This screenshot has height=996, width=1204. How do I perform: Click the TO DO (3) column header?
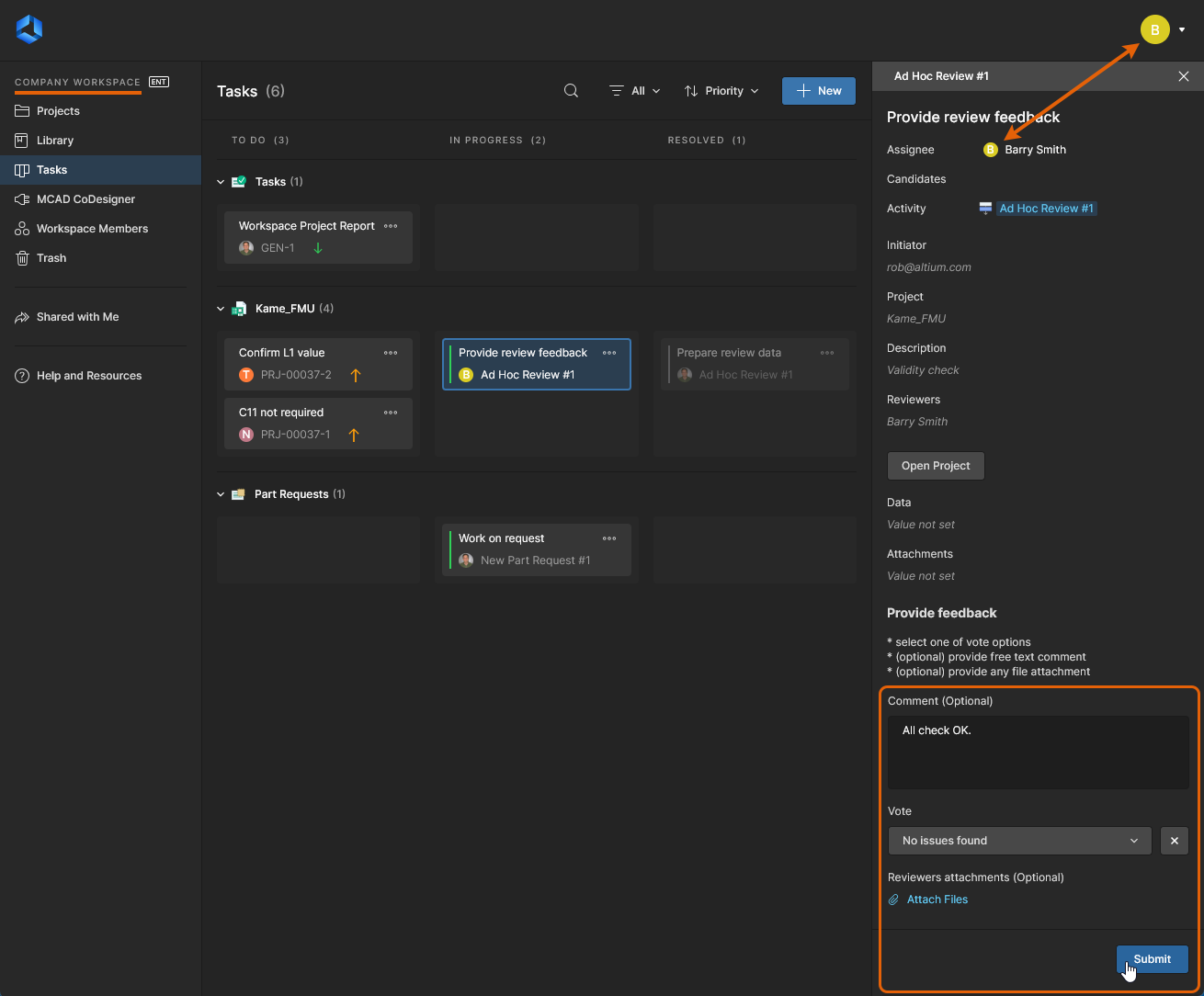260,141
